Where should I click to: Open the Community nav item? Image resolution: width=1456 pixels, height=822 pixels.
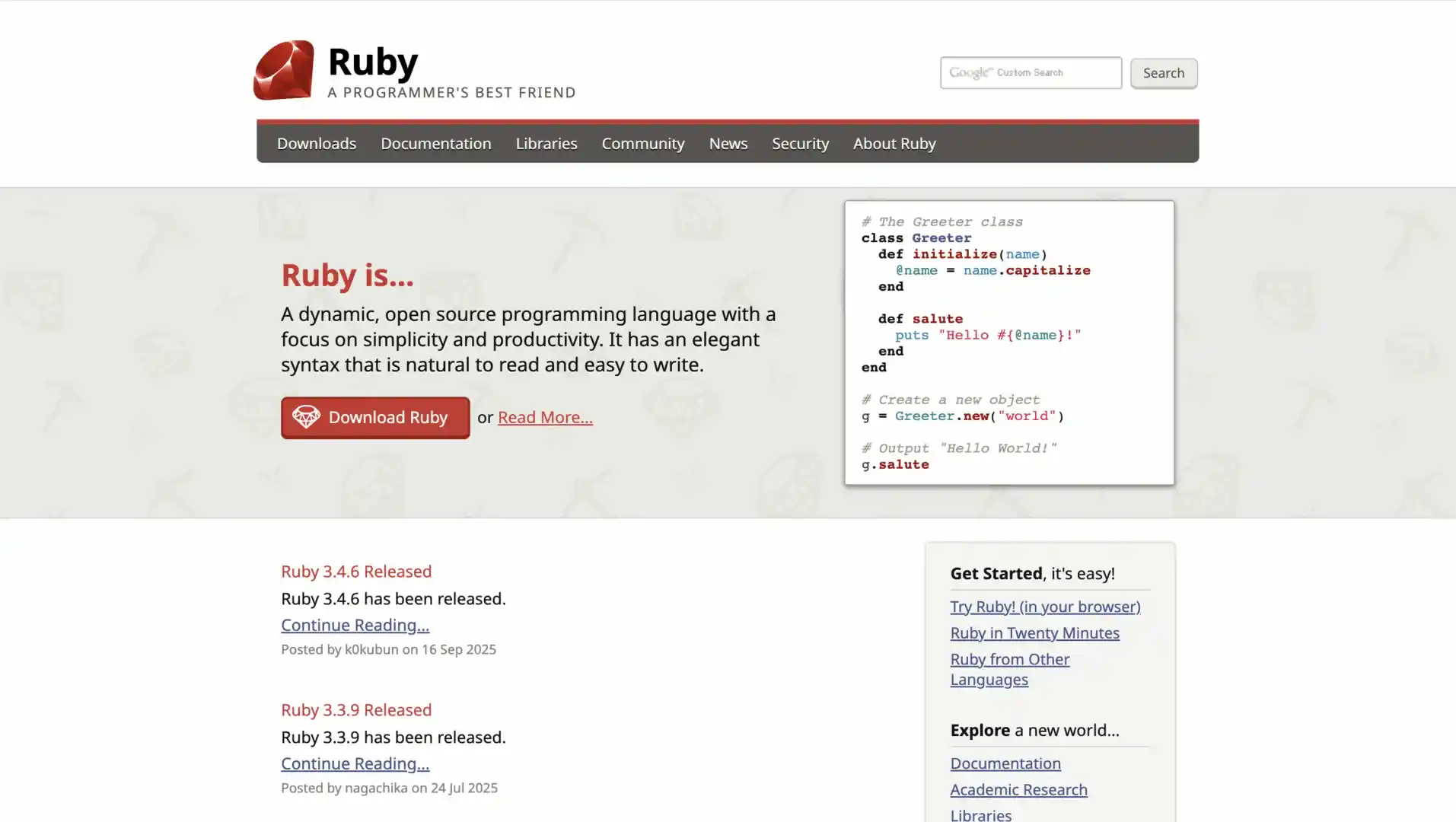pyautogui.click(x=642, y=143)
